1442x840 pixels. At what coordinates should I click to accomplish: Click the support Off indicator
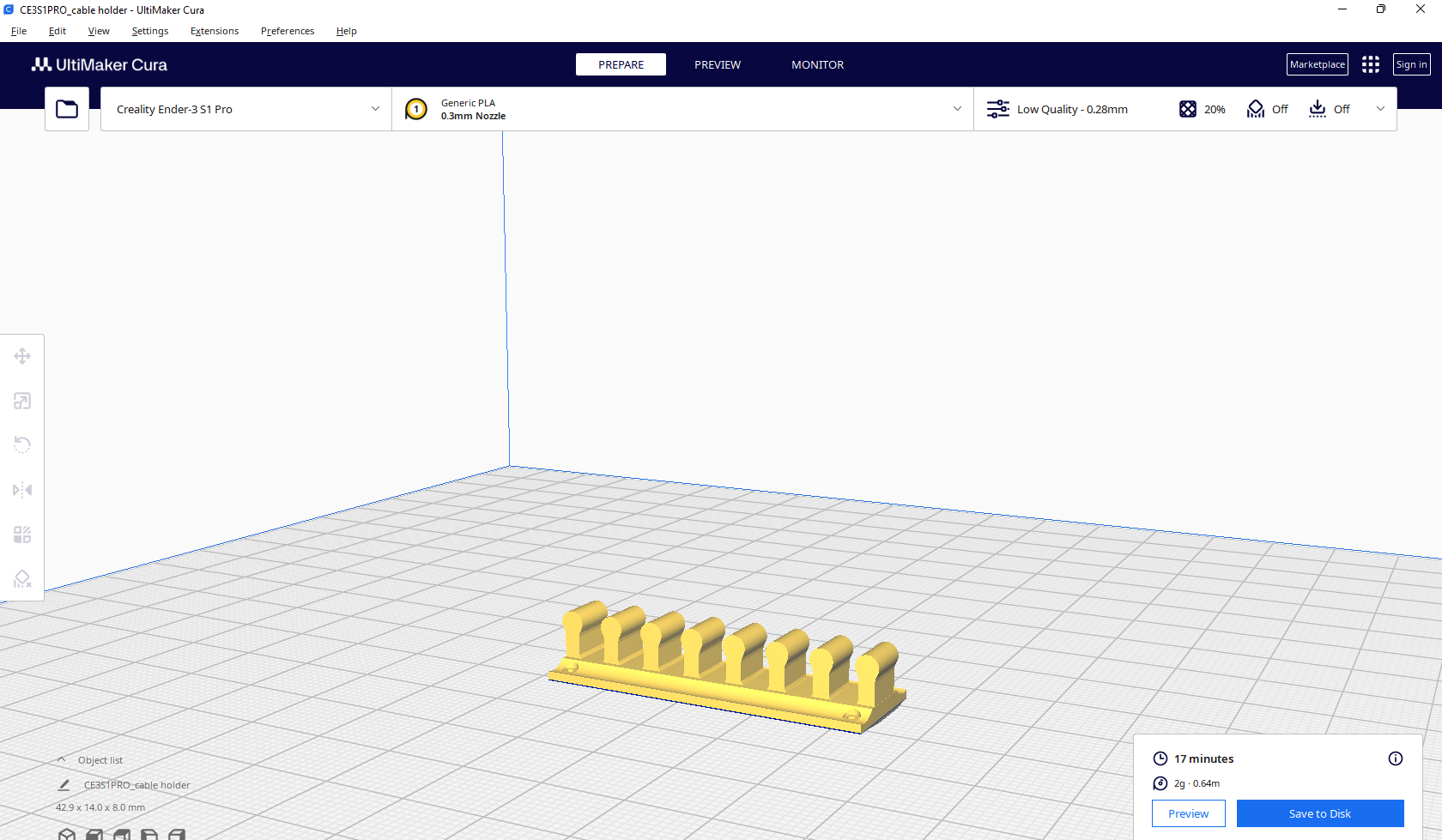pos(1268,109)
